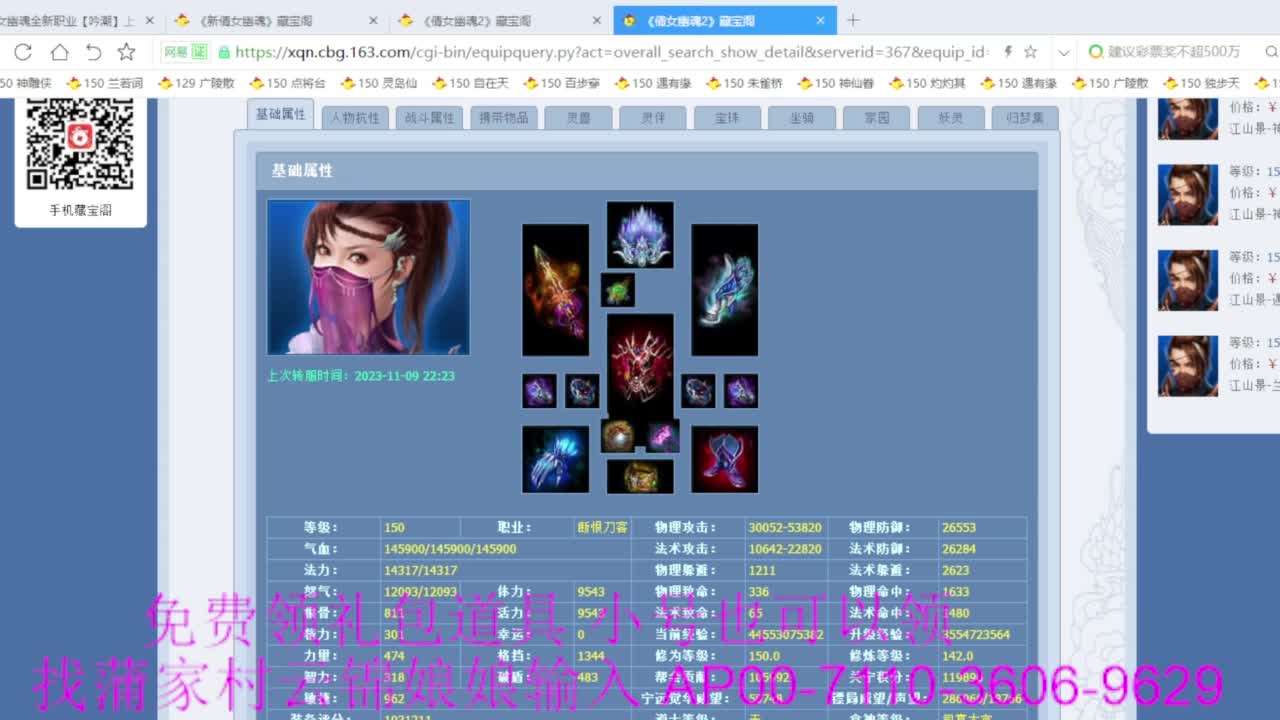Image resolution: width=1280 pixels, height=720 pixels.
Task: Open the 150 独步天 bookmark
Action: pos(1201,83)
